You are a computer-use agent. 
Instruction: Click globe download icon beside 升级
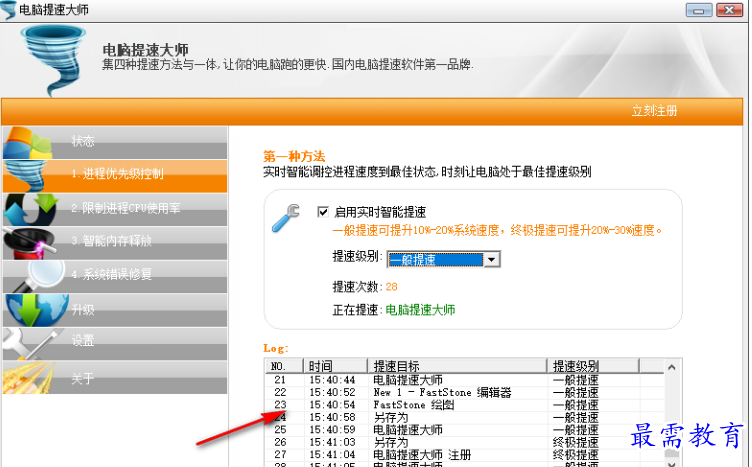click(x=36, y=310)
